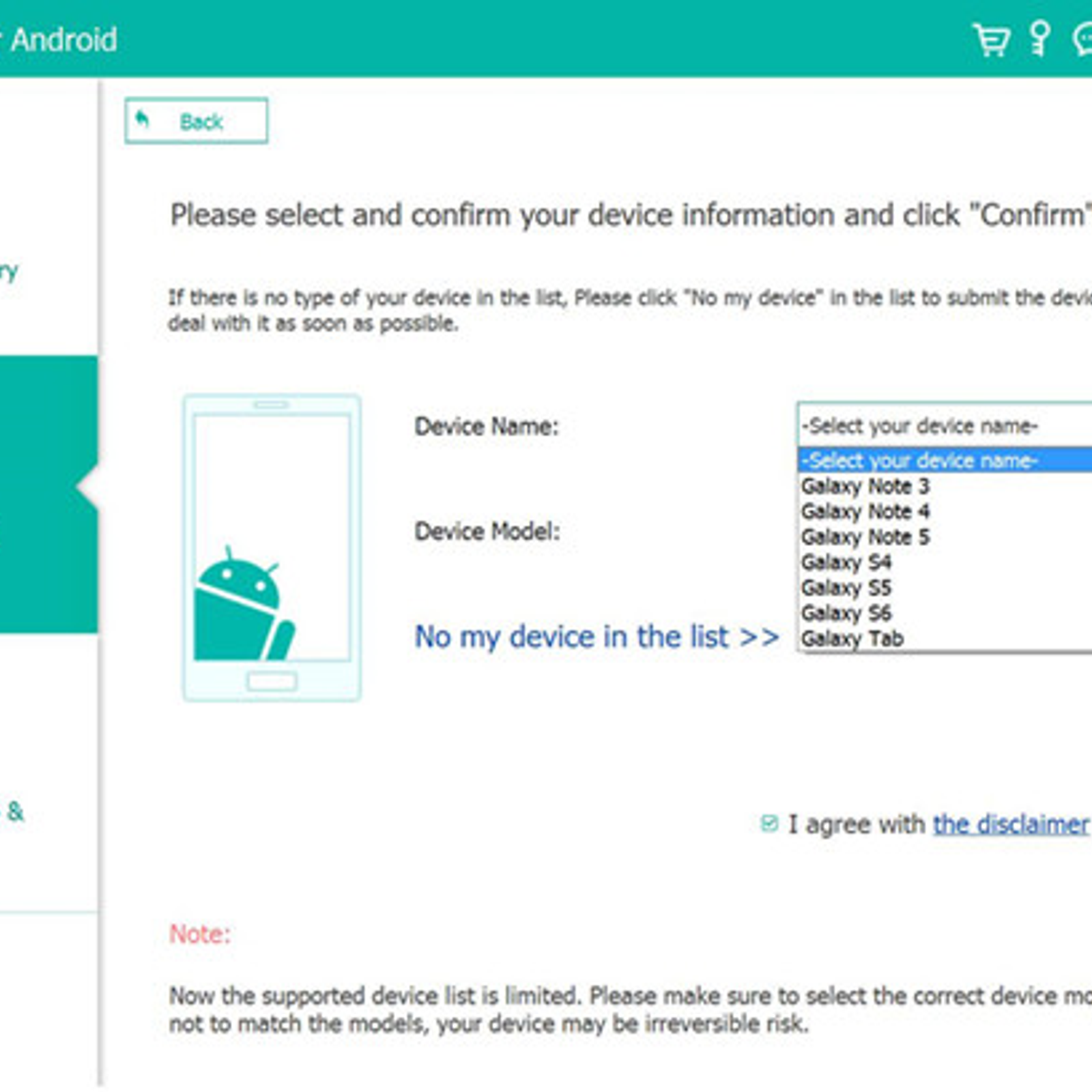This screenshot has height=1092, width=1092.
Task: Pick Galaxy Note 5 in device list
Action: (x=865, y=537)
